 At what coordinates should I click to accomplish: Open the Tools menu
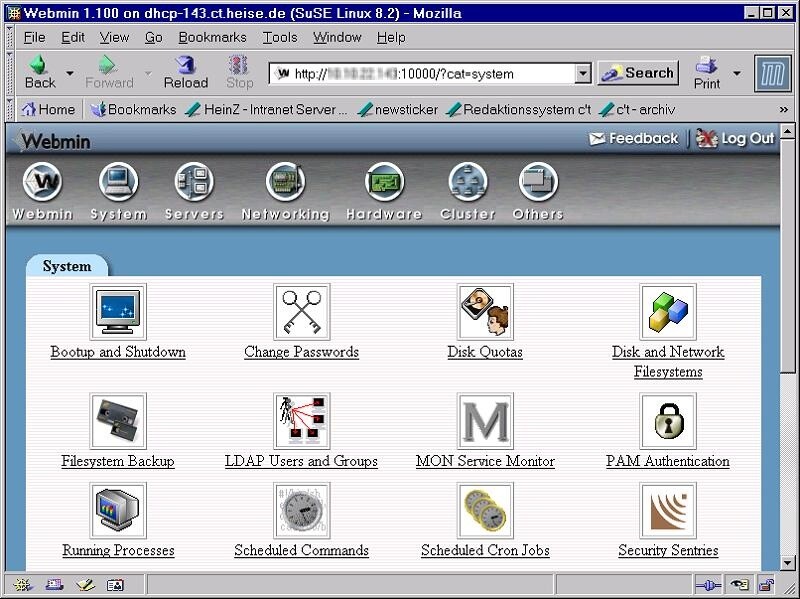tap(280, 37)
